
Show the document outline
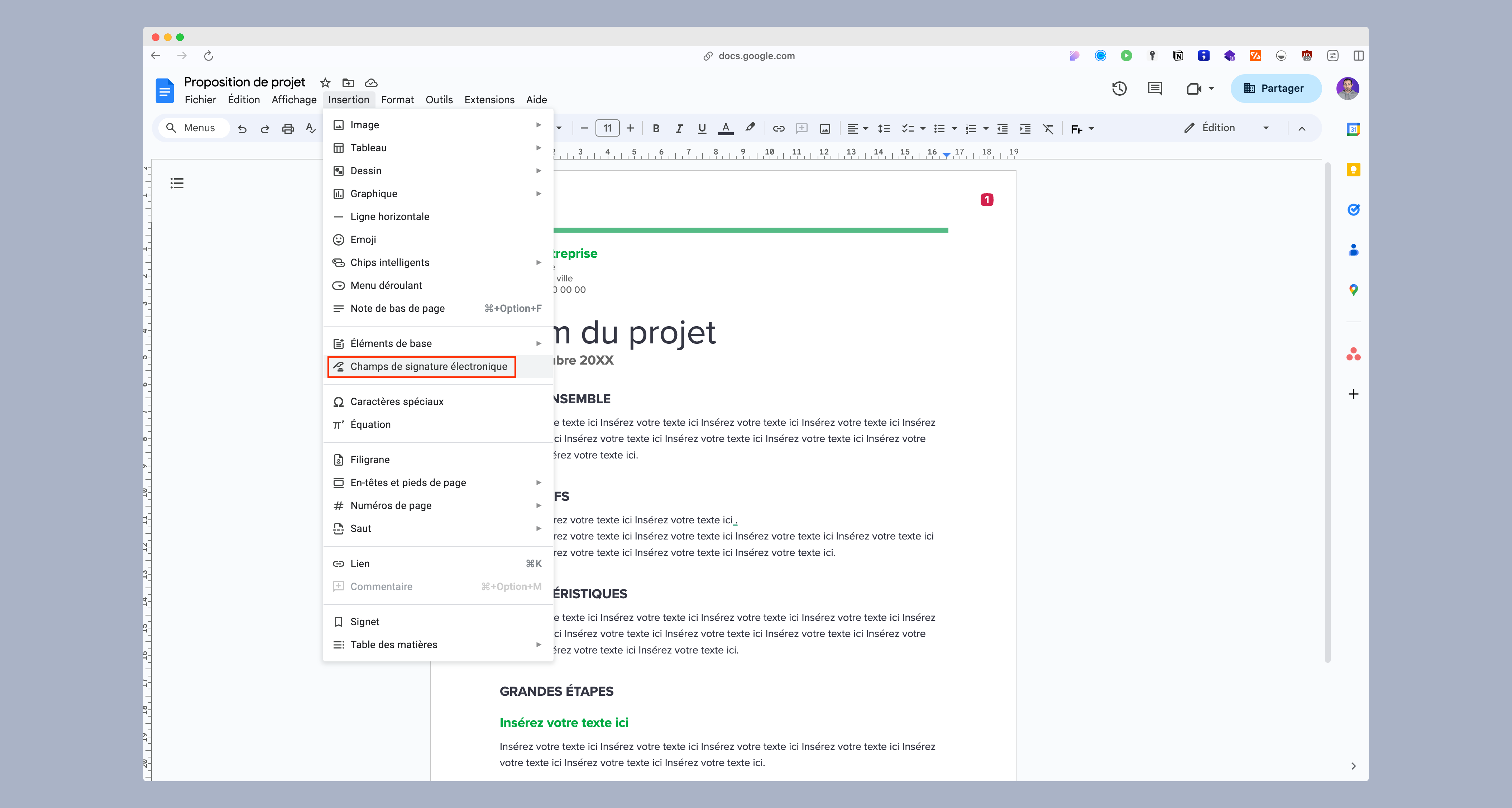(177, 183)
